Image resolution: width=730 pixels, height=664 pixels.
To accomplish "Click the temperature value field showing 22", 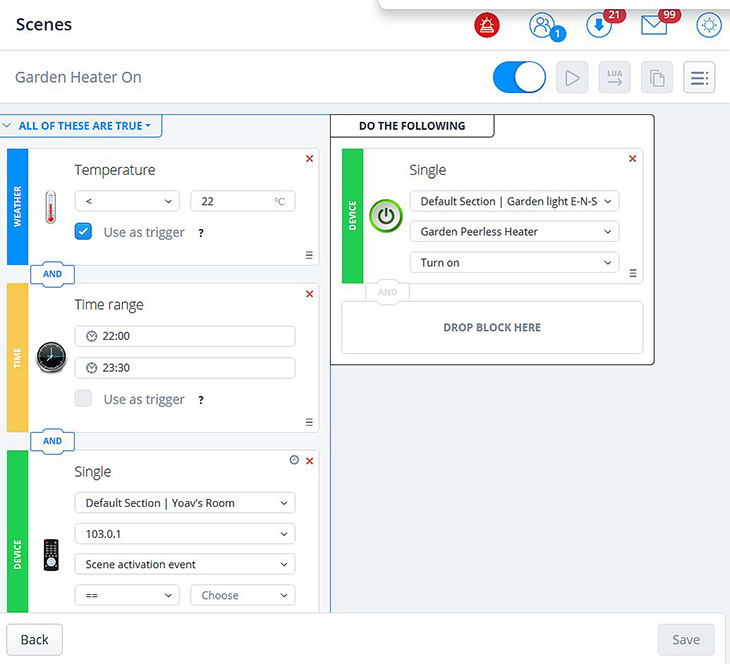I will pyautogui.click(x=243, y=201).
